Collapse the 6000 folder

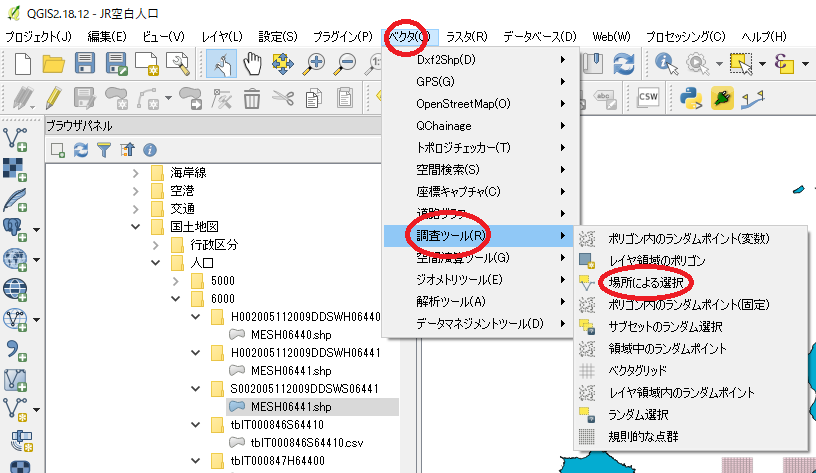coord(176,299)
